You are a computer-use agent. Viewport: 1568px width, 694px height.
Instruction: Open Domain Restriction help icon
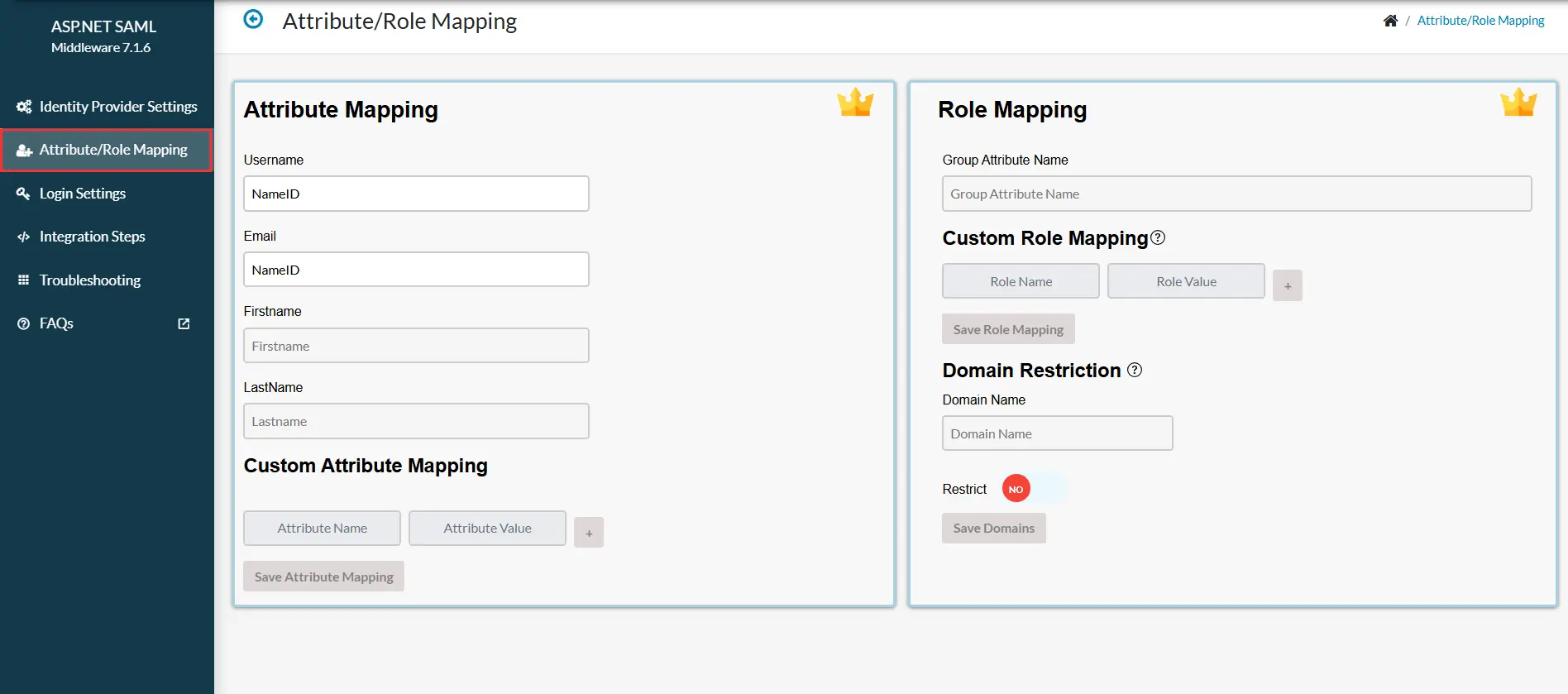pyautogui.click(x=1135, y=370)
